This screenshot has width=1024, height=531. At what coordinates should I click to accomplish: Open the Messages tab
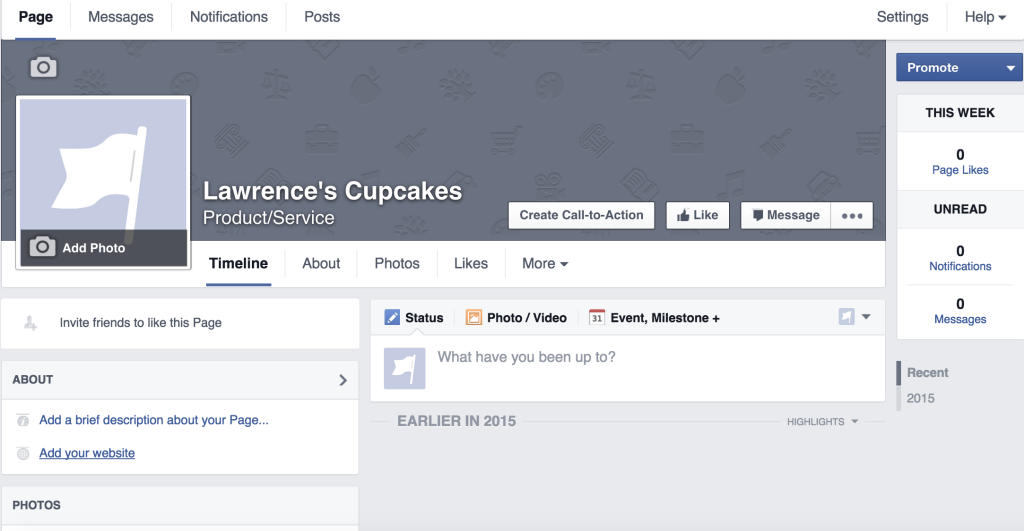[121, 17]
